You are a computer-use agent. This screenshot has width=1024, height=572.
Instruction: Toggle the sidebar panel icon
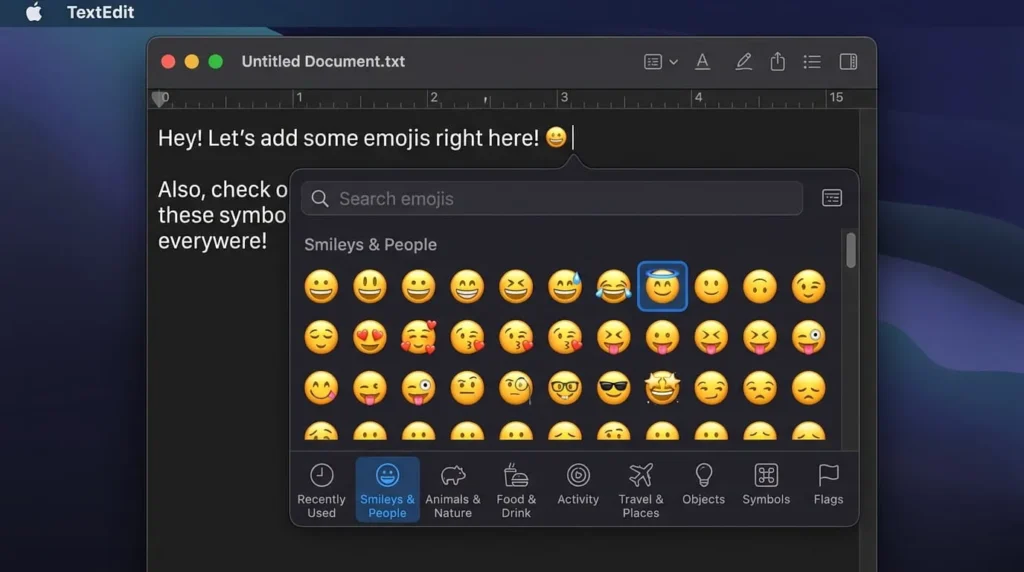tap(848, 61)
